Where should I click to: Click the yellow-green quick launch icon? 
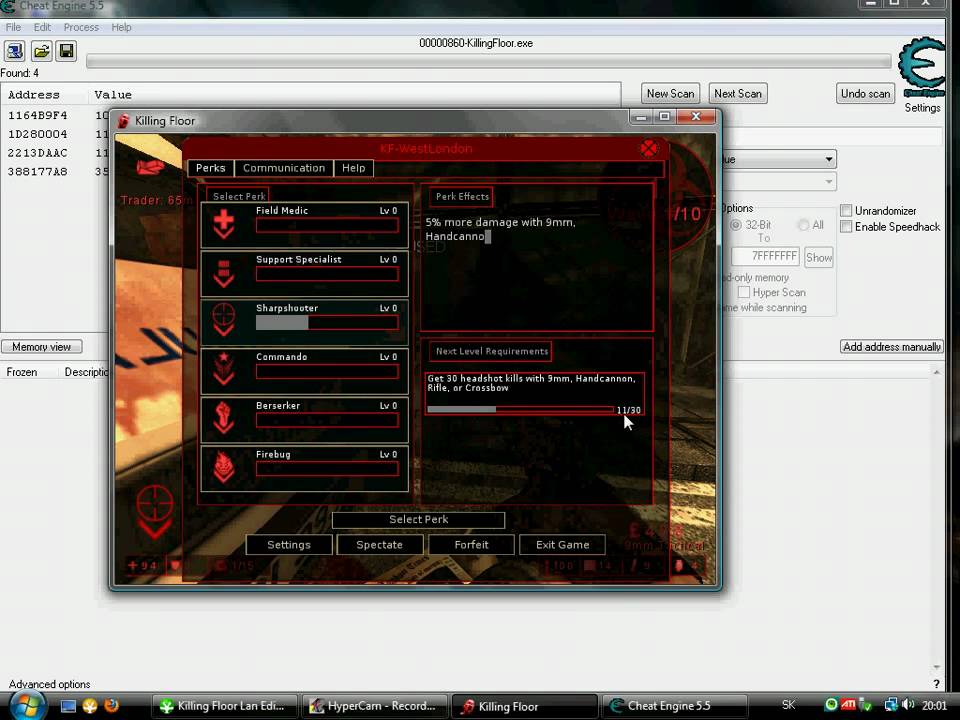(90, 706)
